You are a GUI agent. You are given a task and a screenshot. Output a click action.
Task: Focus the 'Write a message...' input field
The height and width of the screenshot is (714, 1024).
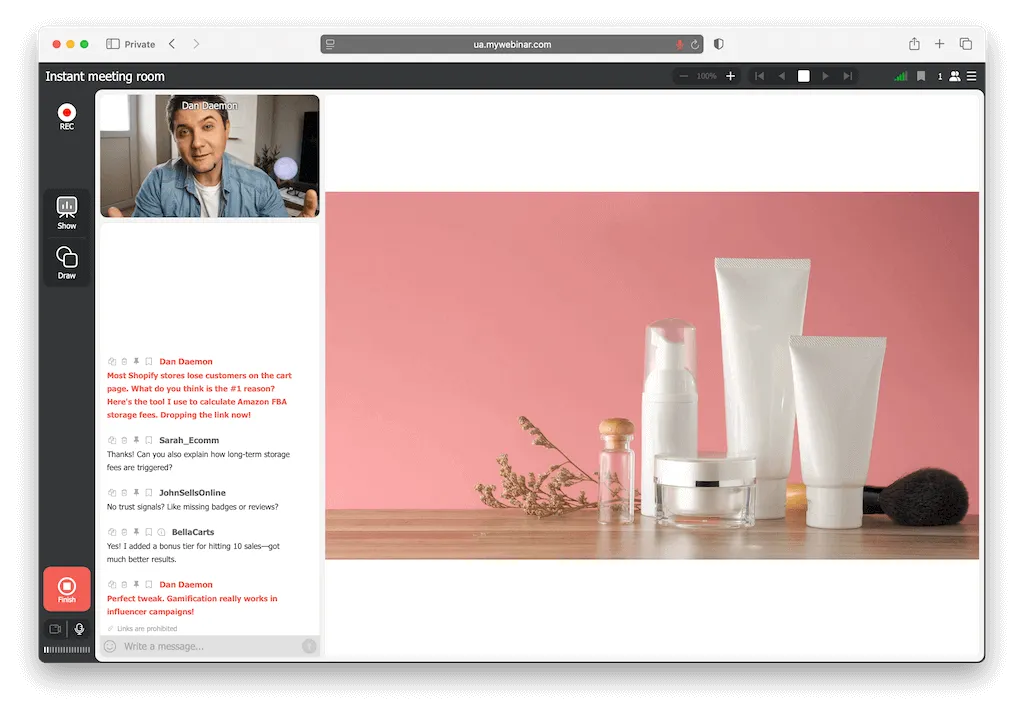tap(209, 646)
